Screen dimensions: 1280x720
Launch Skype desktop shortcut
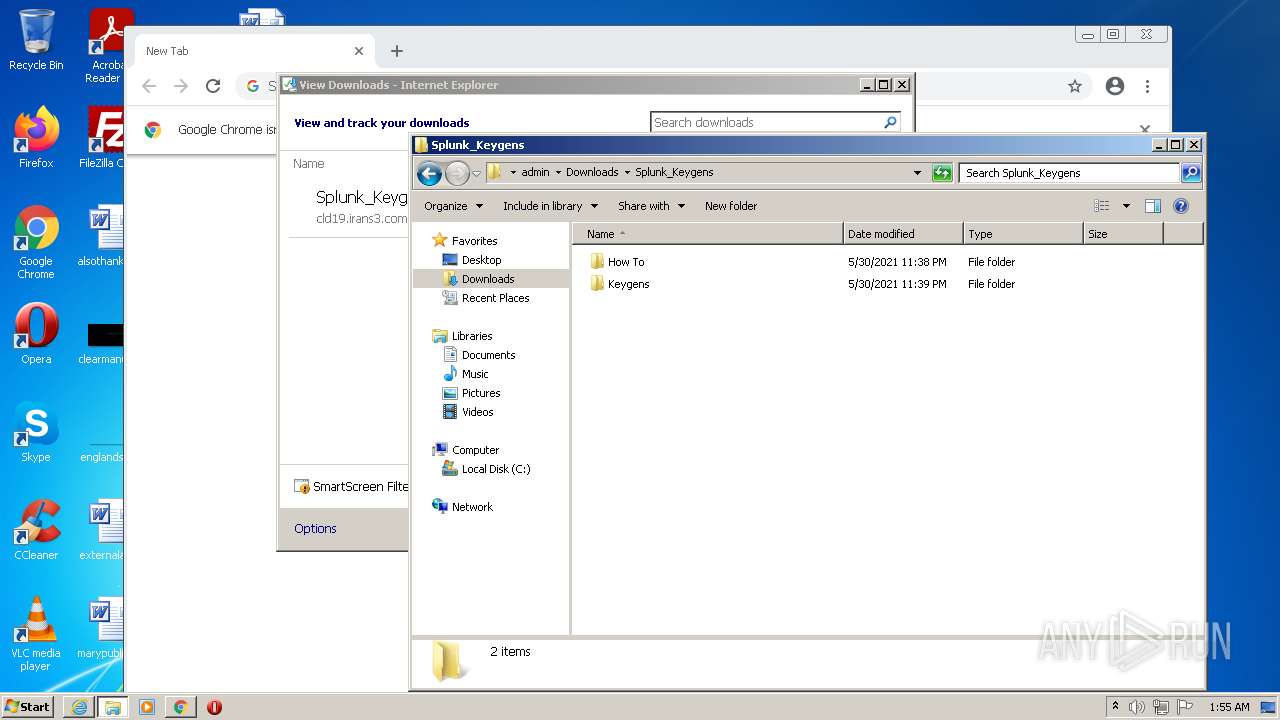point(36,432)
